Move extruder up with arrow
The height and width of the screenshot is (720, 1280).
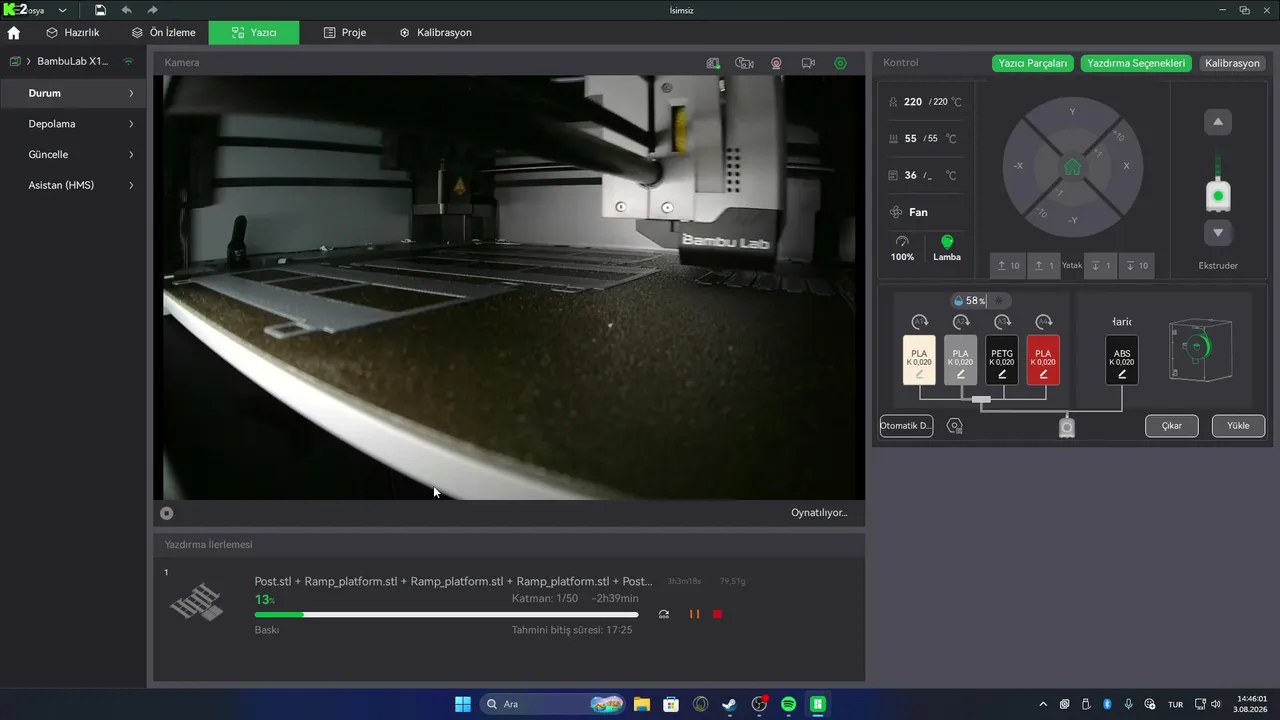1218,122
